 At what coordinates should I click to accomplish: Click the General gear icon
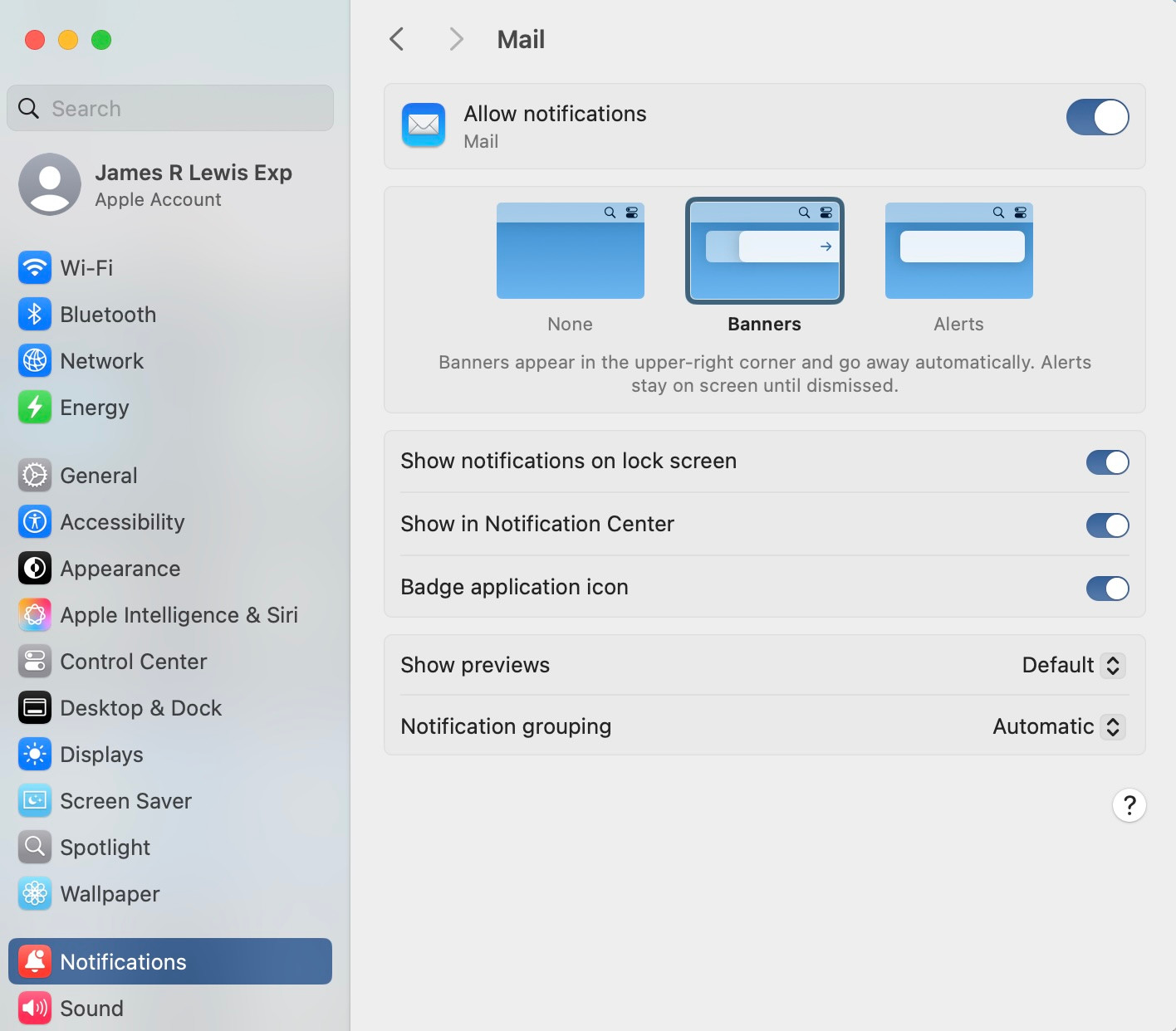pyautogui.click(x=35, y=476)
